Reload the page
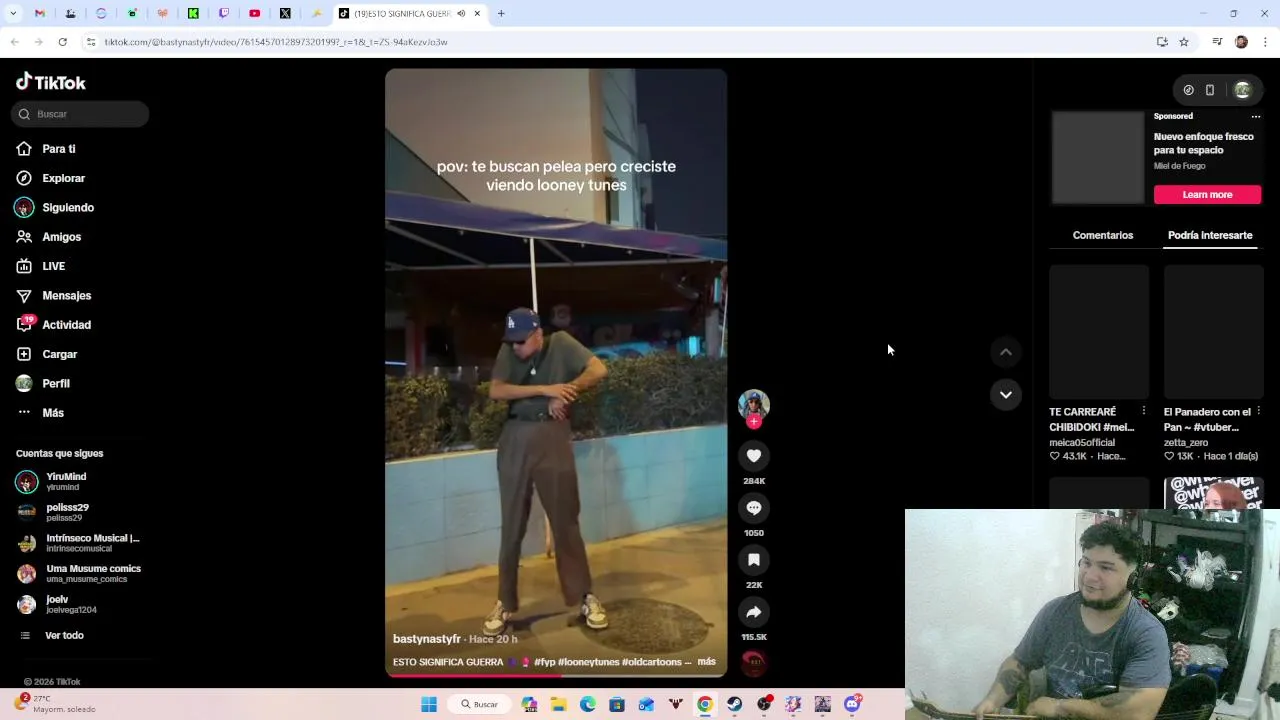Image resolution: width=1280 pixels, height=720 pixels. (x=62, y=42)
